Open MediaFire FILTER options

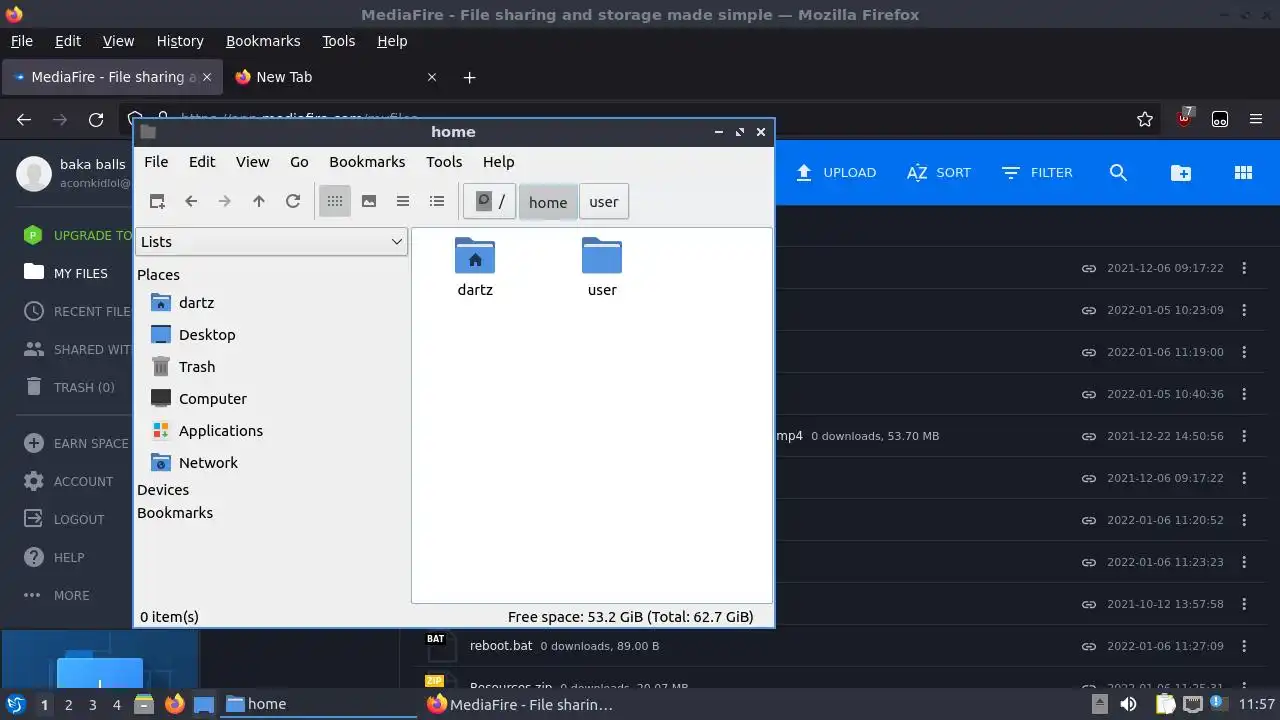[x=1037, y=172]
